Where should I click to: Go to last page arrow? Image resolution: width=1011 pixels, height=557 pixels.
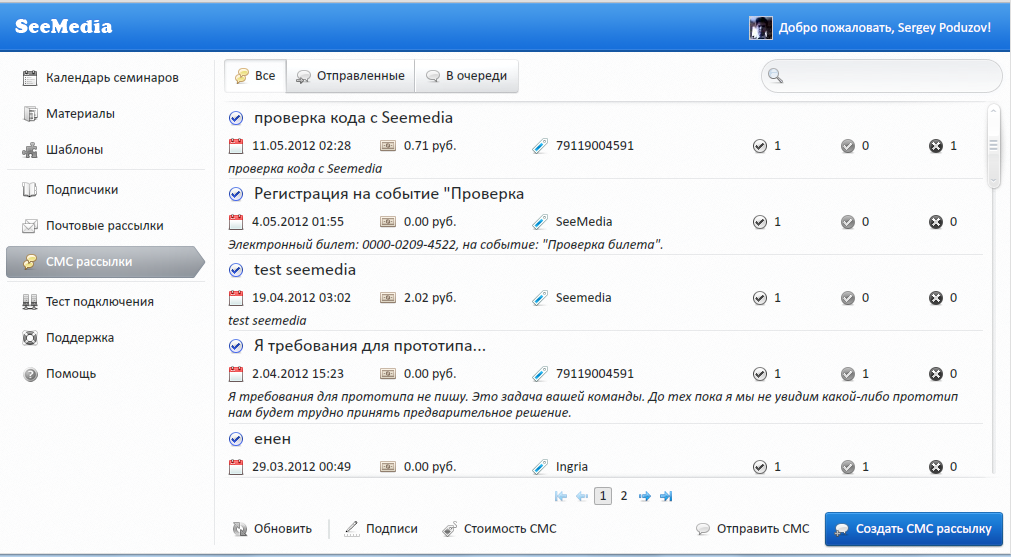coord(666,496)
